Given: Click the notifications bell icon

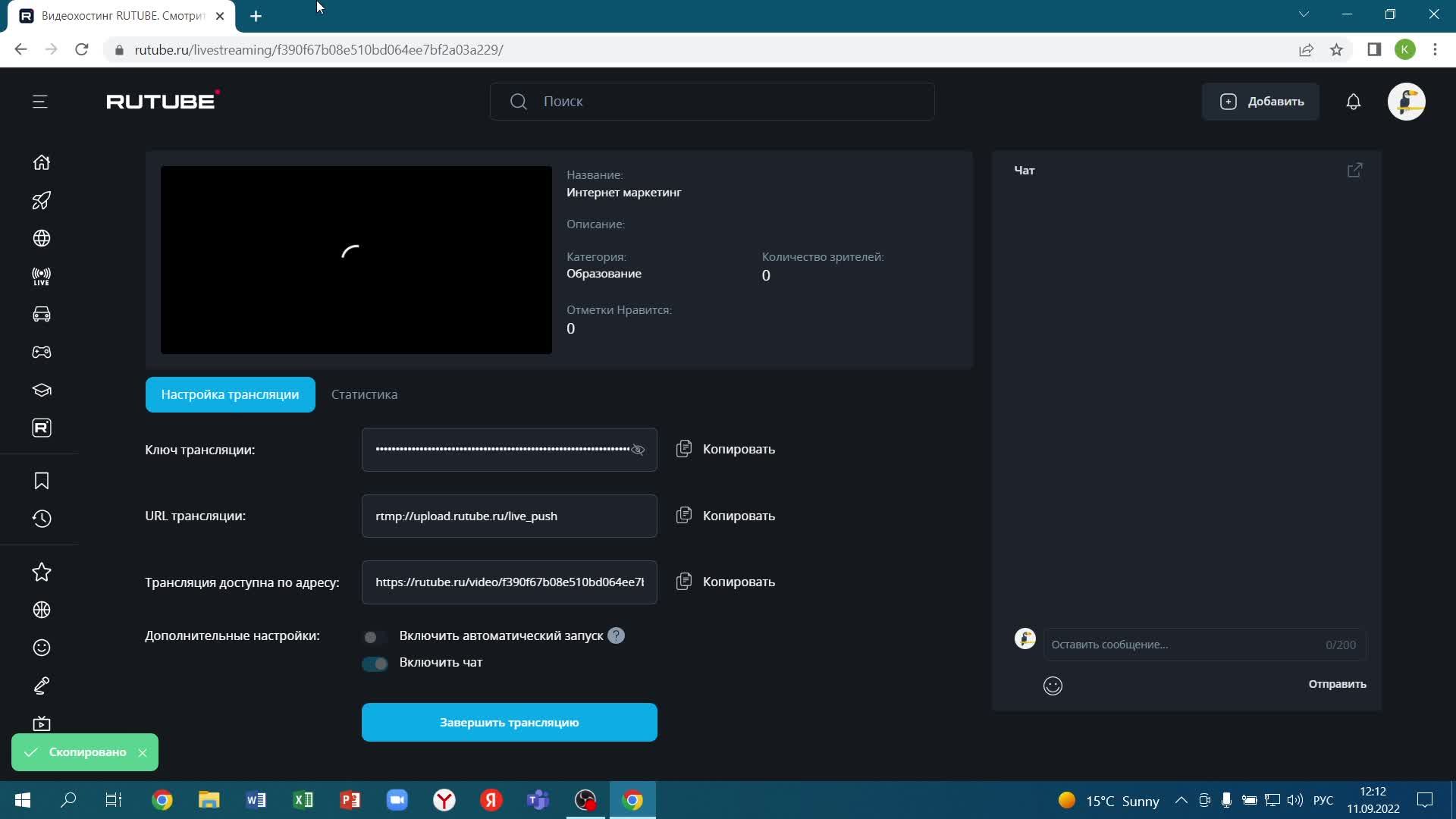Looking at the screenshot, I should pyautogui.click(x=1353, y=102).
